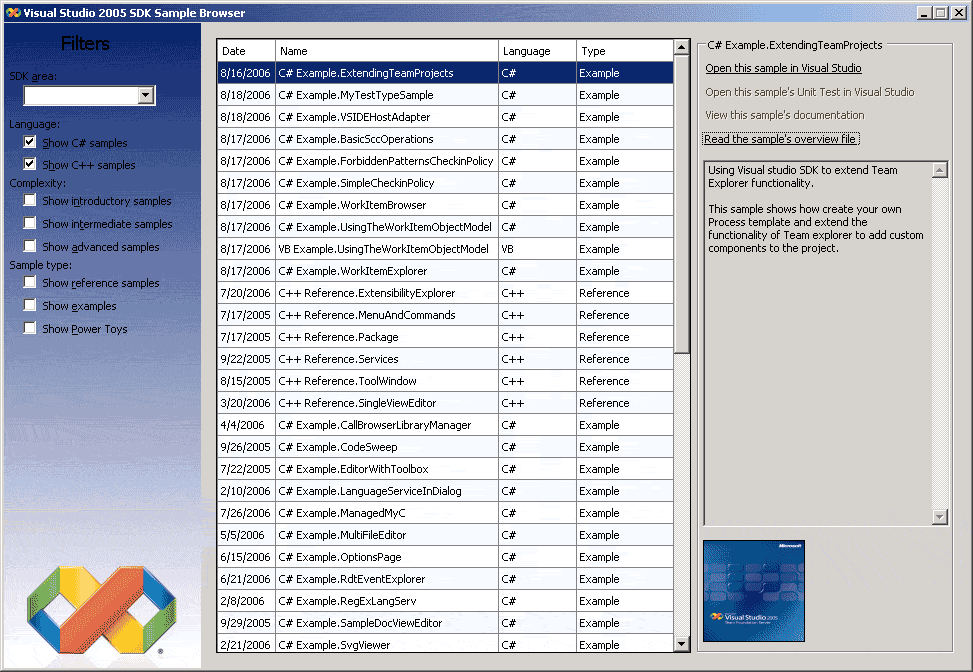Select C++ Reference.Services row
The height and width of the screenshot is (672, 973).
tap(445, 359)
